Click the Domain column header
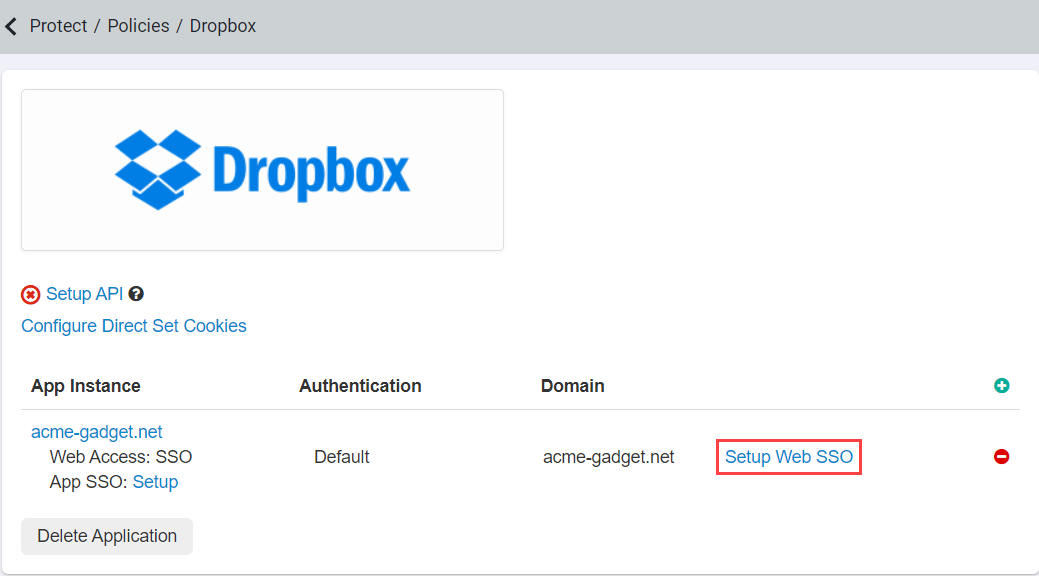The width and height of the screenshot is (1039, 576). coord(572,385)
